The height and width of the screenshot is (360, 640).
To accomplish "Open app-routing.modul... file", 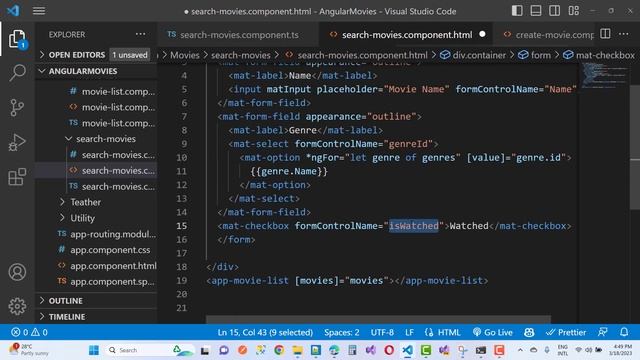I will 113,234.
